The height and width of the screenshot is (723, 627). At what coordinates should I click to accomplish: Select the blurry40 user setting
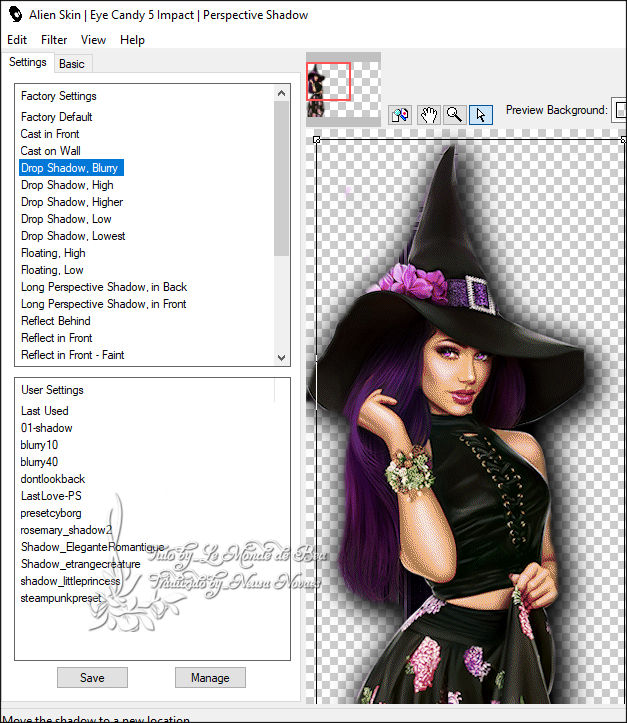pos(39,462)
